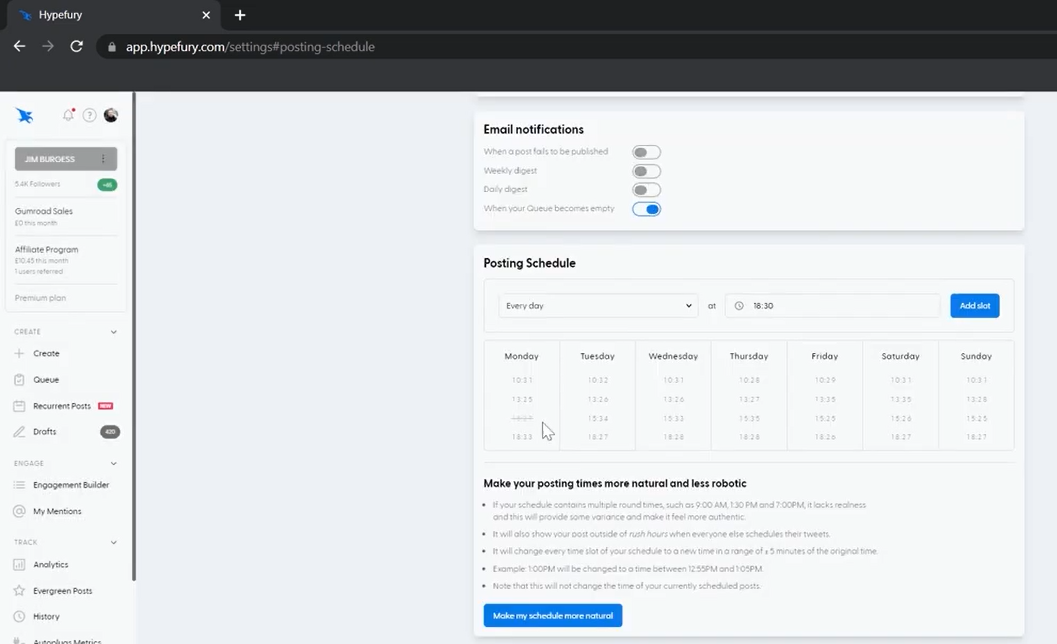Switch to the Hypefury browser tab

[61, 15]
